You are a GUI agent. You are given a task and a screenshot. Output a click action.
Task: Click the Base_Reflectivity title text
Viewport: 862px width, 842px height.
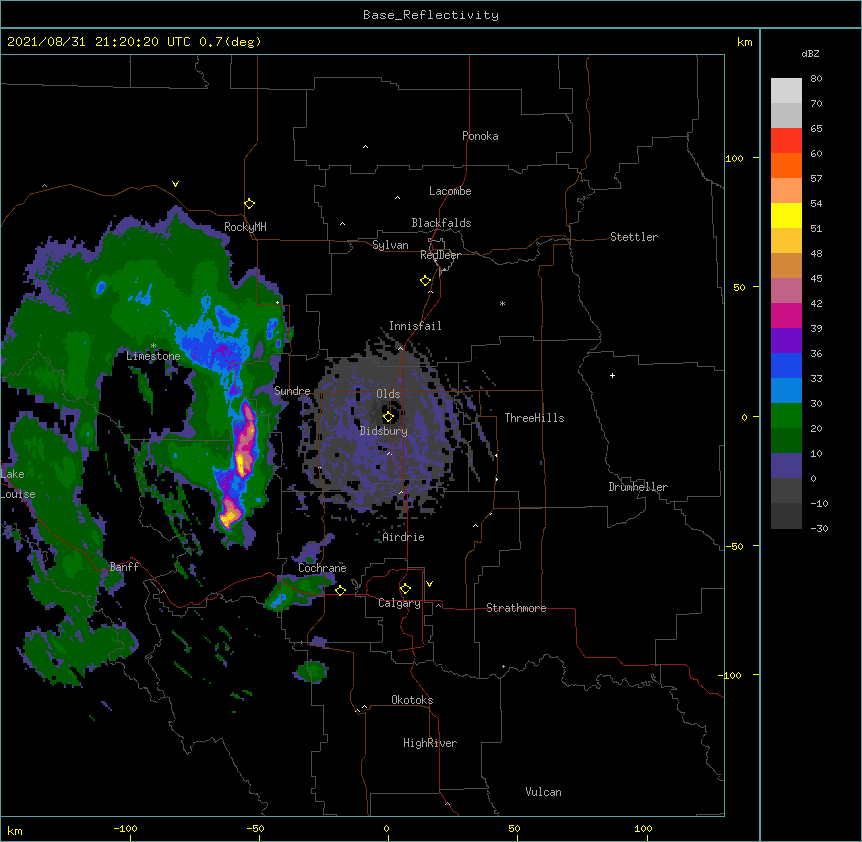pos(431,15)
